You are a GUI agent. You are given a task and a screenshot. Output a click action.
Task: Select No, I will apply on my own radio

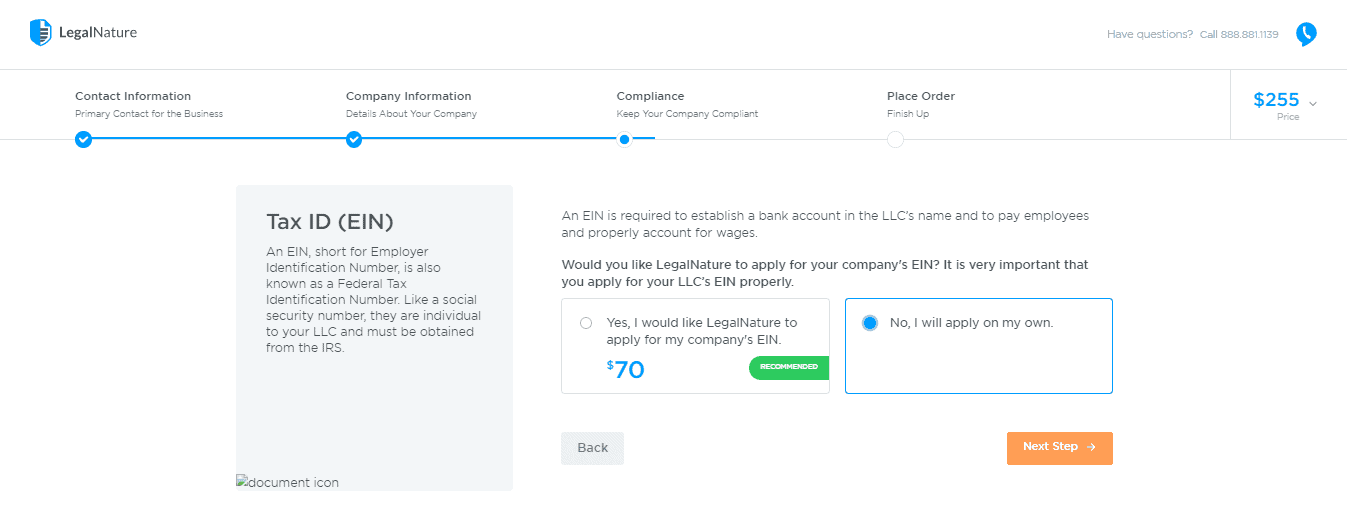870,323
